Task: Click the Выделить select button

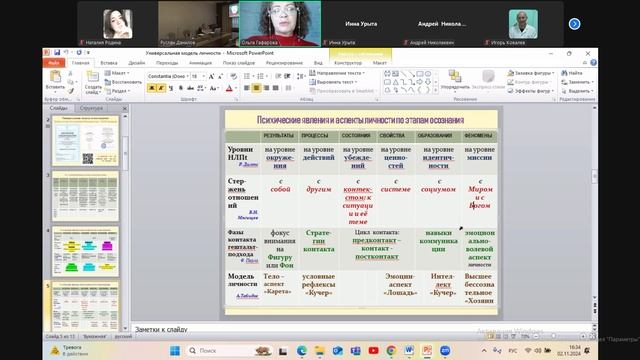Action: pos(577,91)
